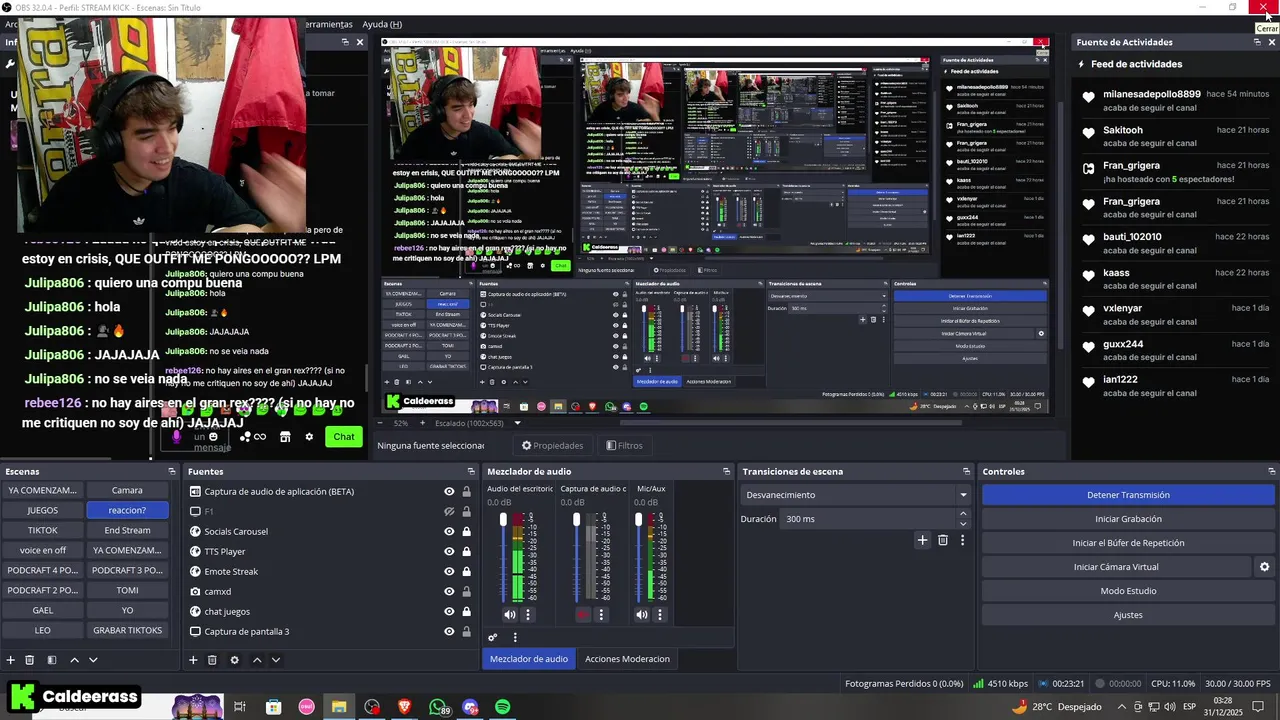Viewport: 1280px width, 720px height.
Task: Click Detener Transmisión button
Action: (1128, 495)
